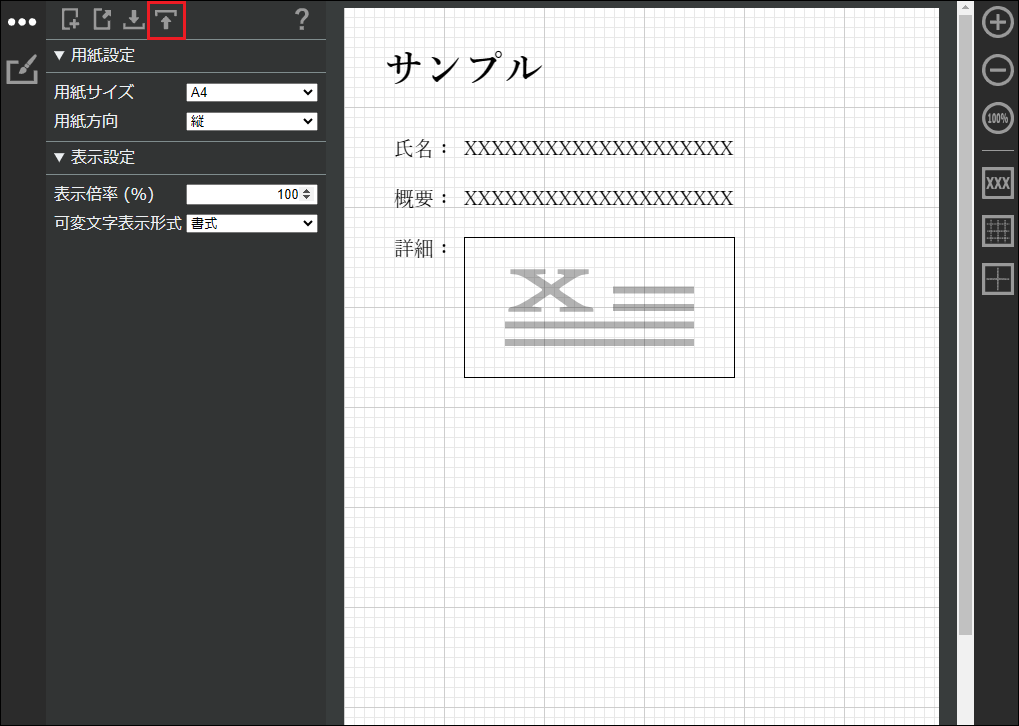Toggle the crosshair guide lines icon

(x=997, y=279)
